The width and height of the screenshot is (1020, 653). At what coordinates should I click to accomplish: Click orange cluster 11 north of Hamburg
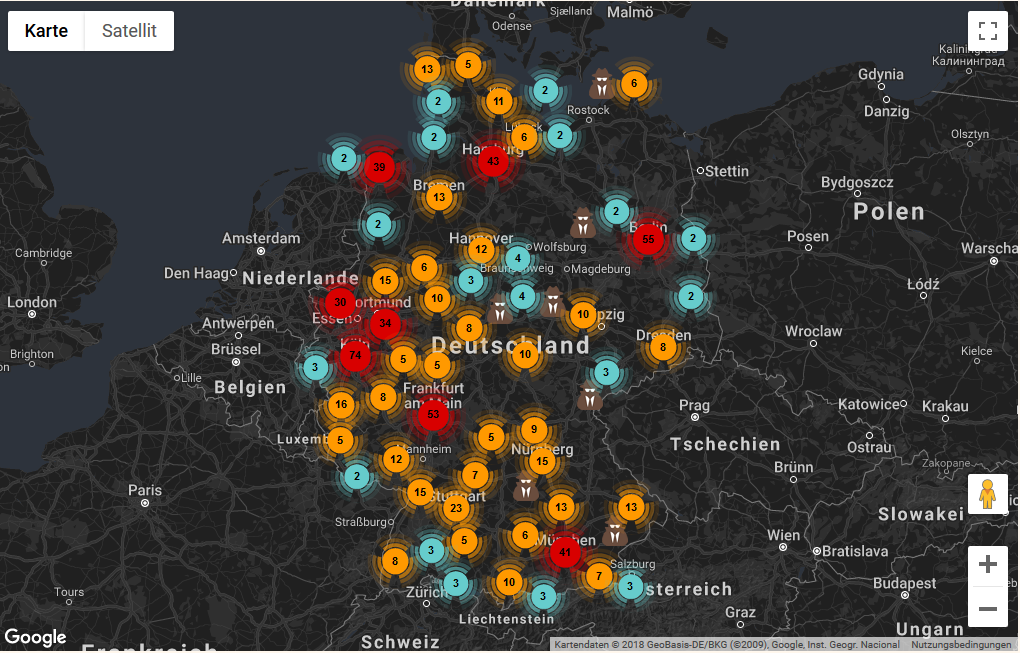click(499, 101)
